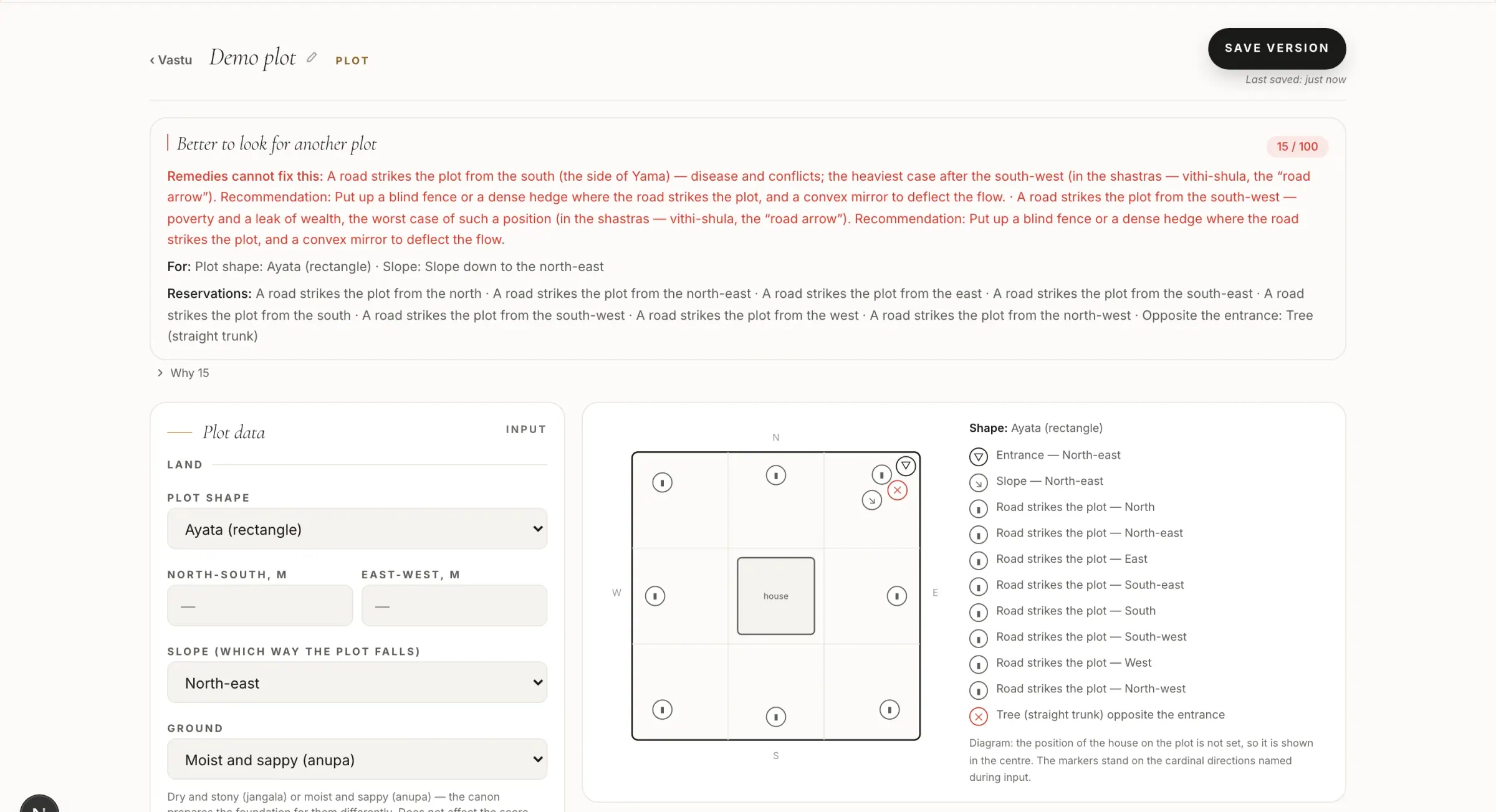The image size is (1496, 812).
Task: Click the entrance triangle marker on the diagram
Action: click(x=906, y=466)
